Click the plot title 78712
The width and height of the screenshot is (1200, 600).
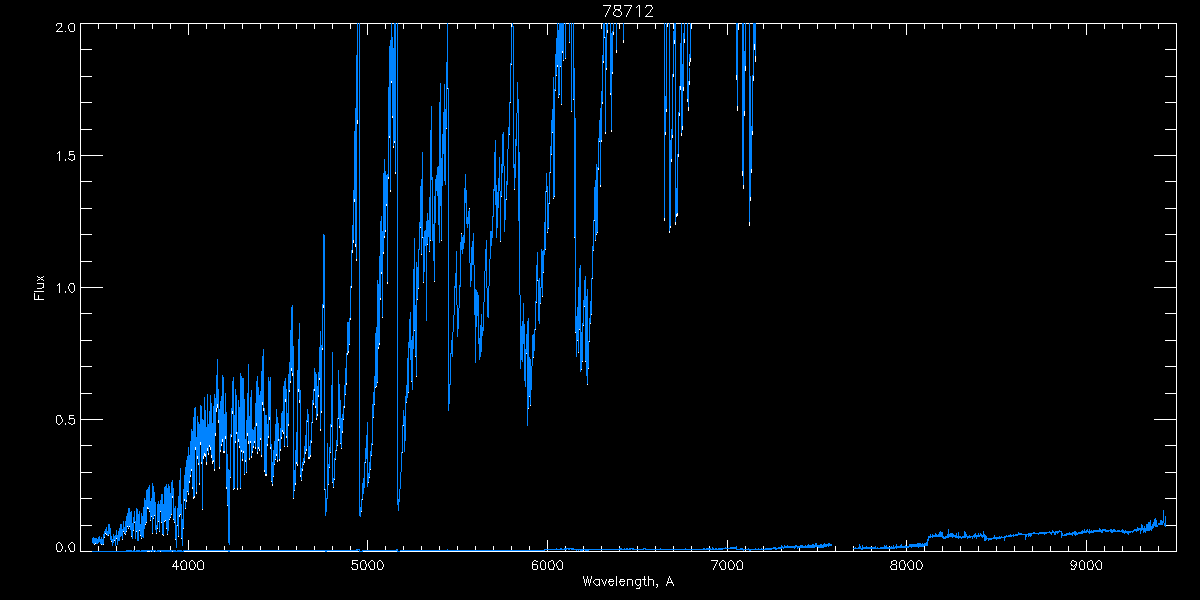628,10
